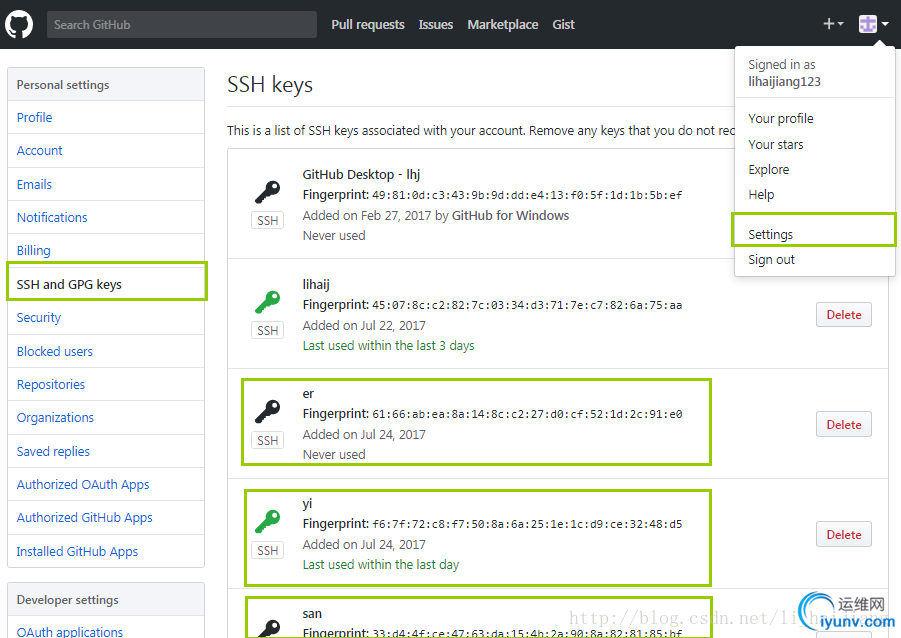
Task: Sign out via the user menu
Action: (771, 260)
